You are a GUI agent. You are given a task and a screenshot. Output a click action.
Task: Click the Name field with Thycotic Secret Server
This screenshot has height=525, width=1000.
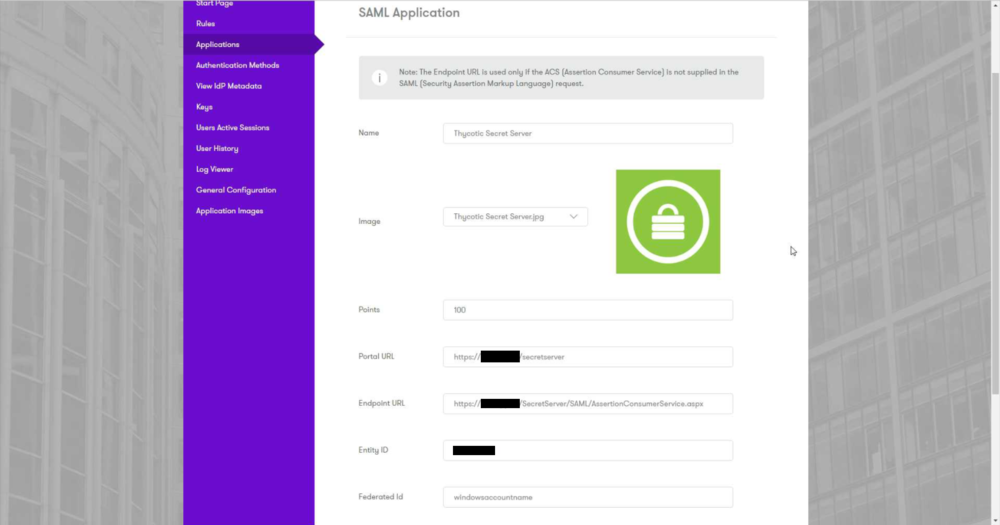tap(587, 133)
